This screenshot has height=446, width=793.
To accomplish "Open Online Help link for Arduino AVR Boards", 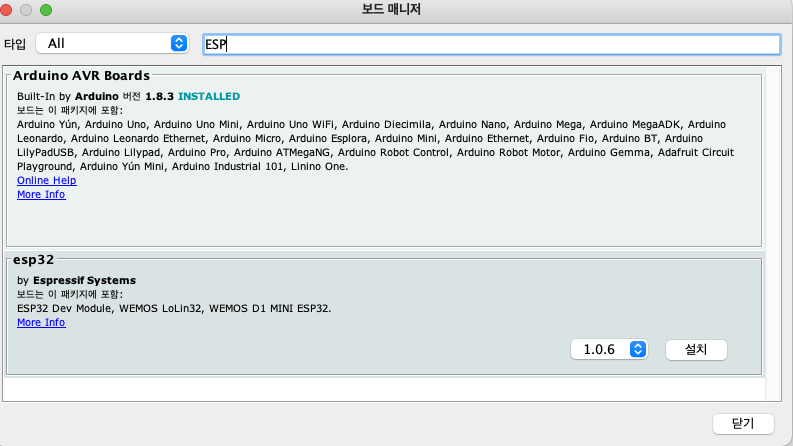I will [x=47, y=181].
